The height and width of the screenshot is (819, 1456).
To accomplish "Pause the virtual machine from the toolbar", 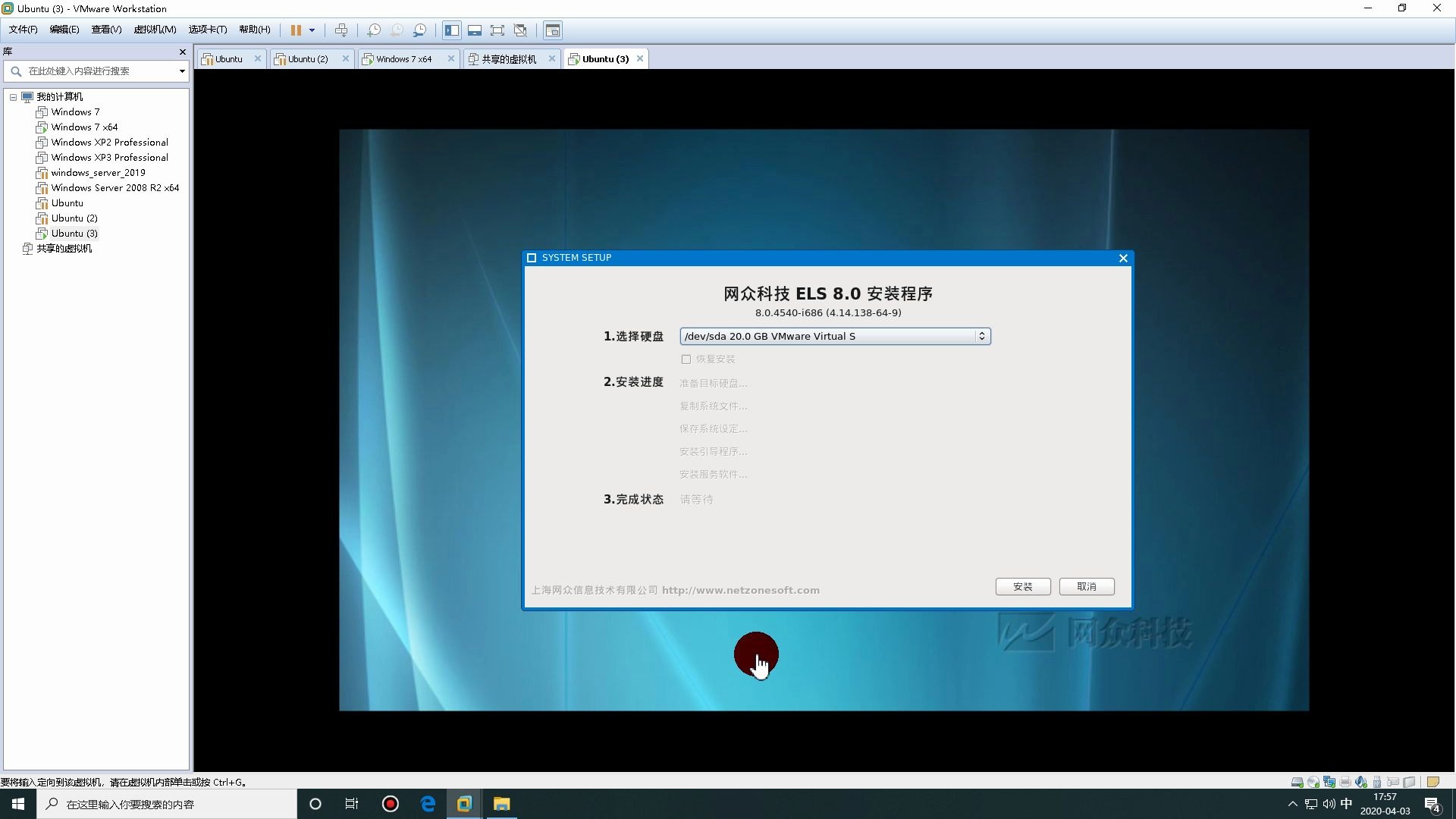I will coord(296,30).
